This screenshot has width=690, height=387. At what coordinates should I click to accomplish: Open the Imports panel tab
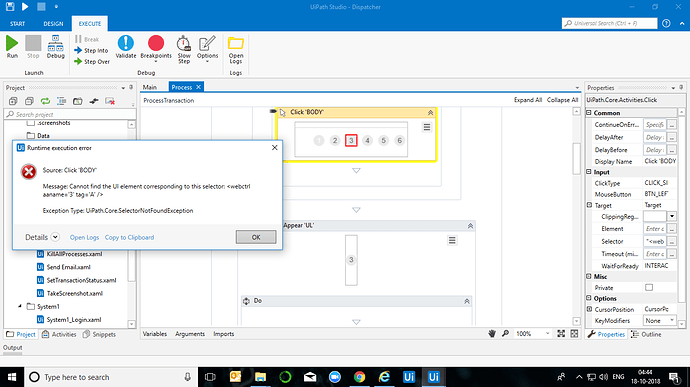tap(224, 334)
